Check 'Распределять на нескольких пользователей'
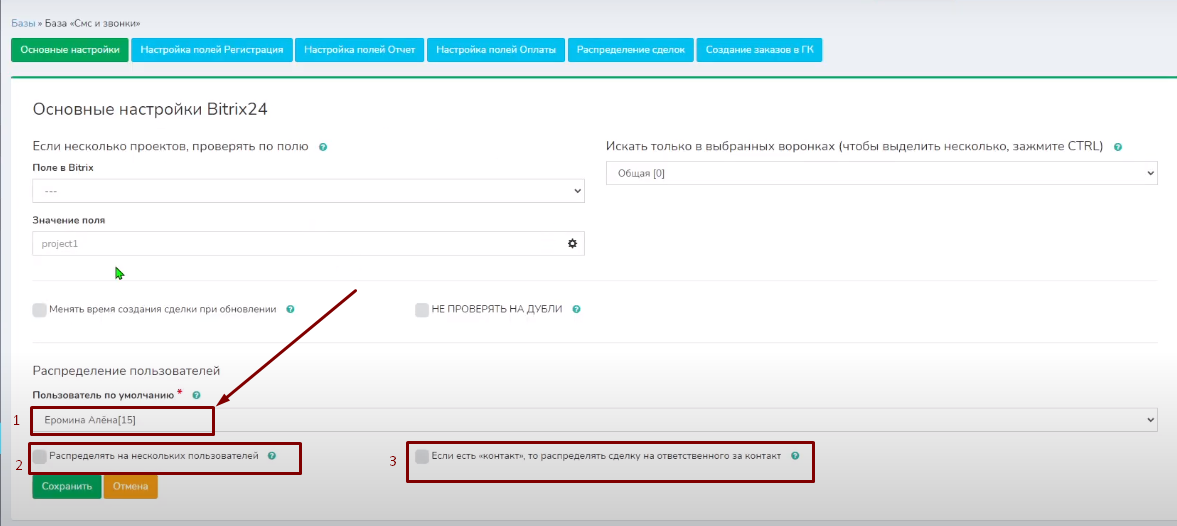 (x=40, y=456)
